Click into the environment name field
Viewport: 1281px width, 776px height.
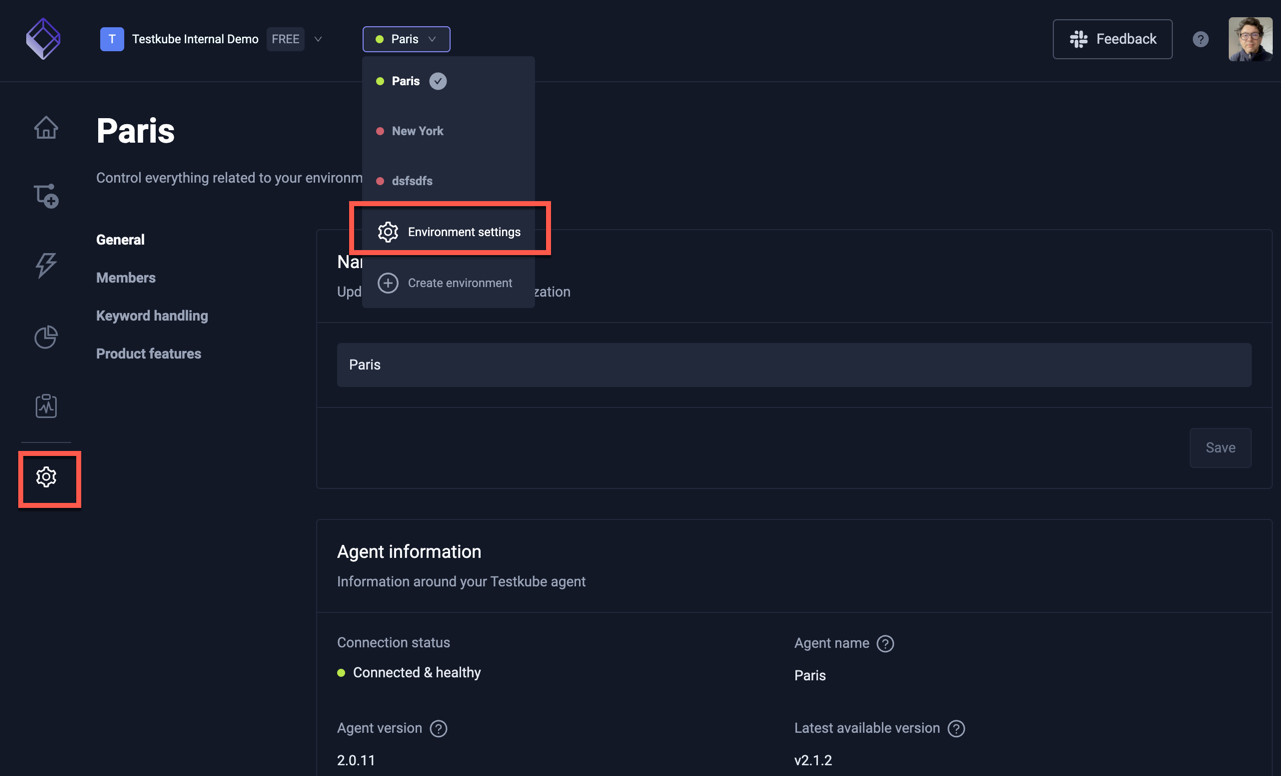click(x=794, y=365)
